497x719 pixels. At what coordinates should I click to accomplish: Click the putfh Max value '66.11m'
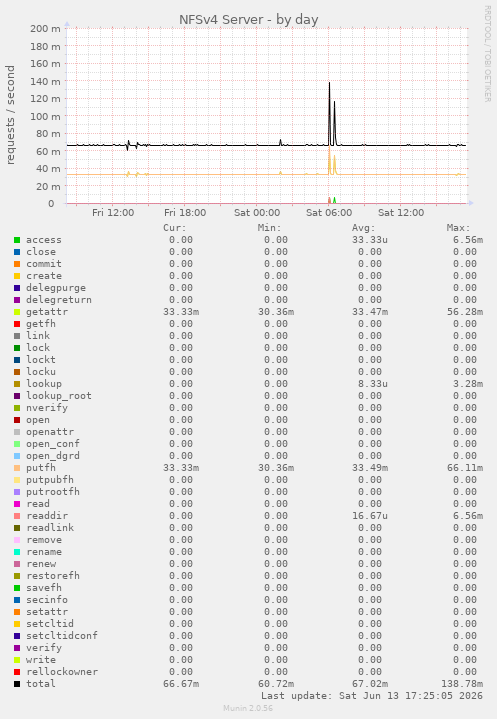tap(465, 468)
